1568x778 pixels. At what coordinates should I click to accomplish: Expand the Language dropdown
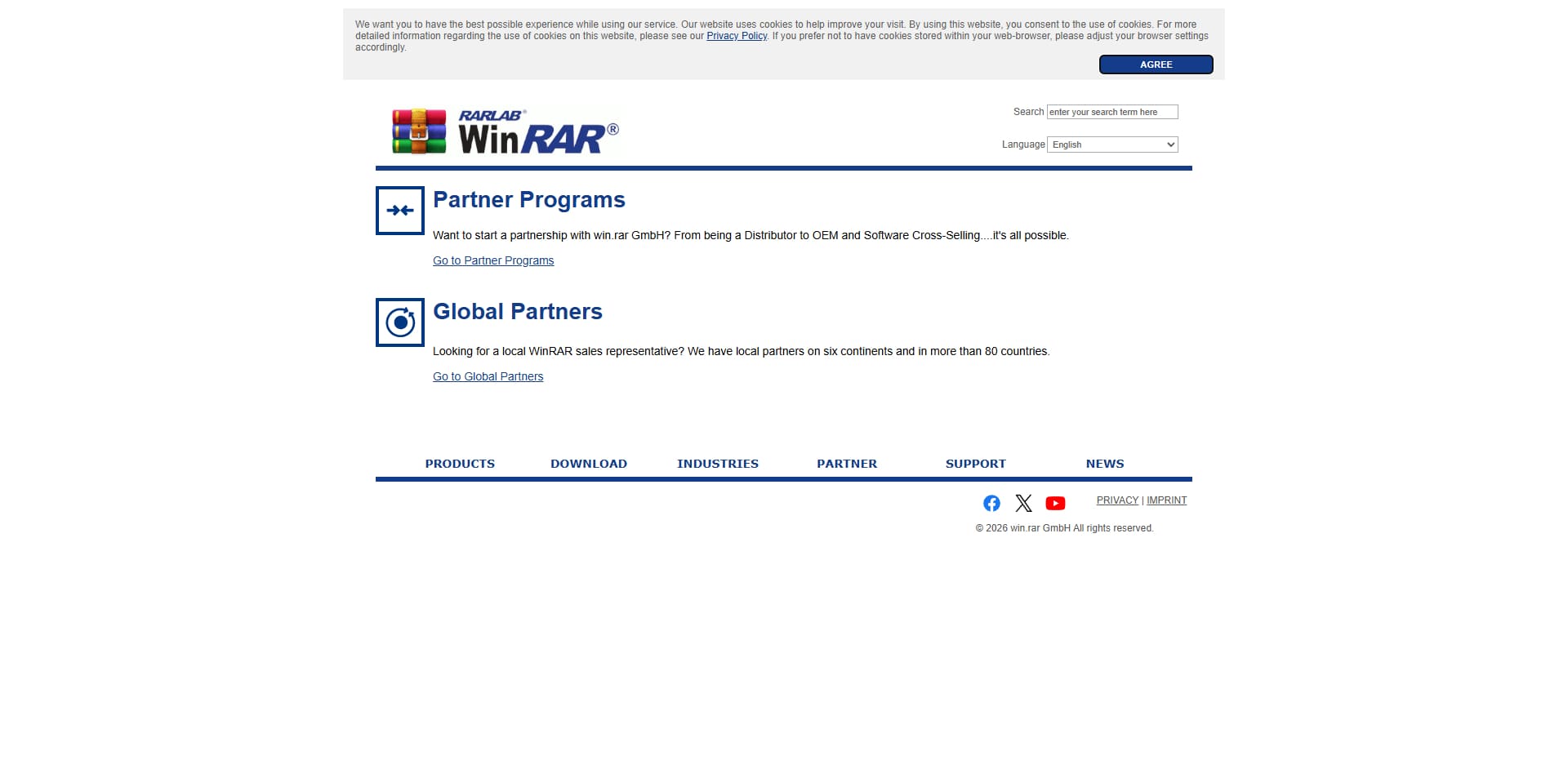pyautogui.click(x=1112, y=144)
